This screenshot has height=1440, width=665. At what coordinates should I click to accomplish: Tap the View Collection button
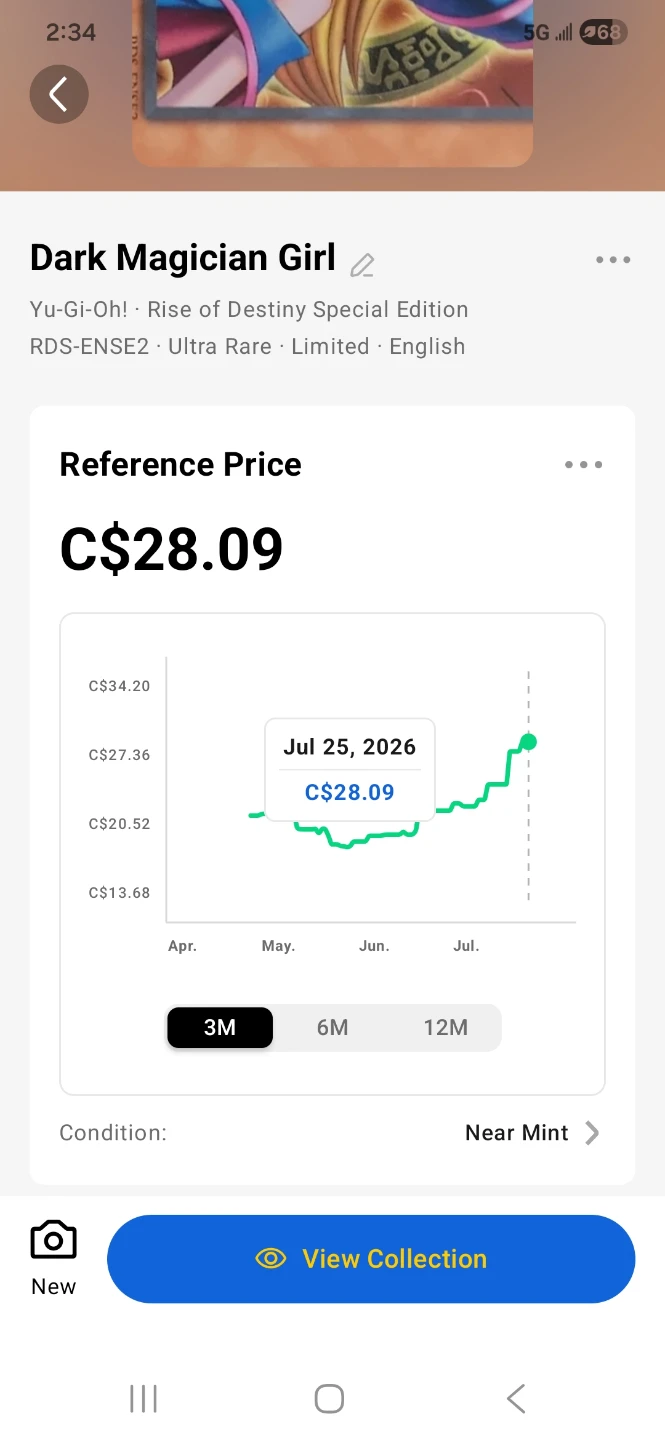pos(371,1259)
